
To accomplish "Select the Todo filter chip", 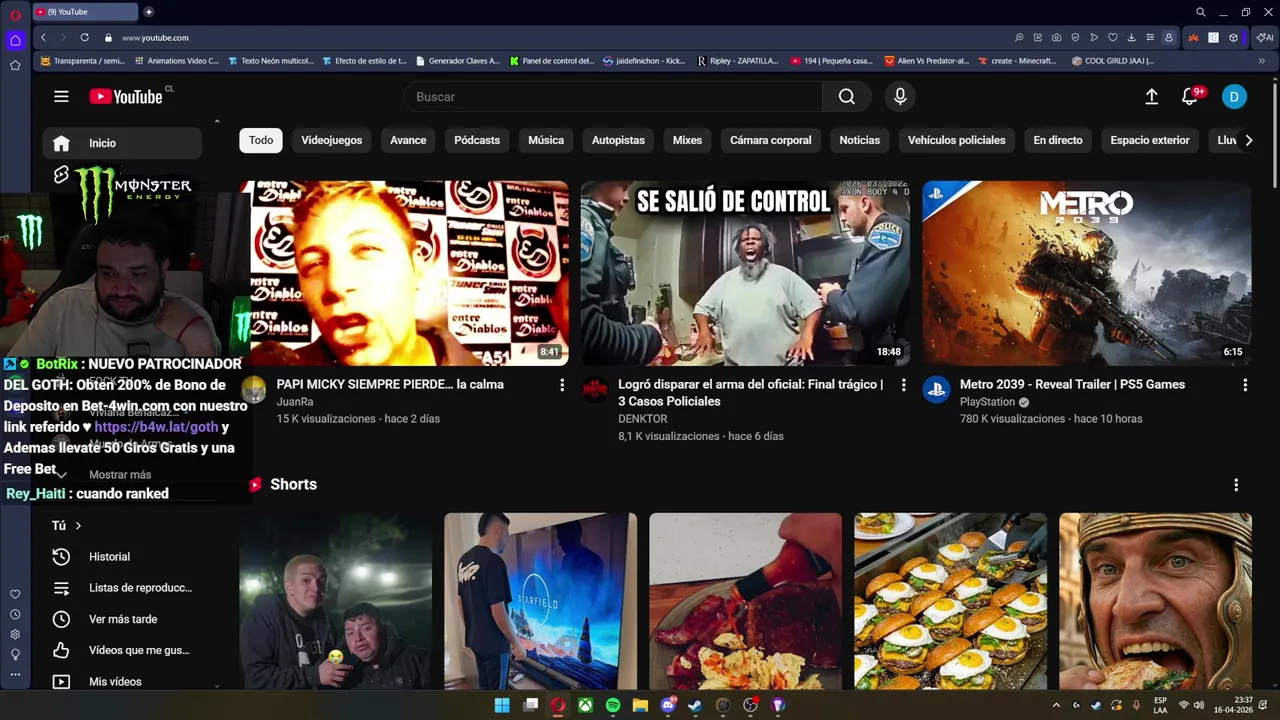I will 261,140.
